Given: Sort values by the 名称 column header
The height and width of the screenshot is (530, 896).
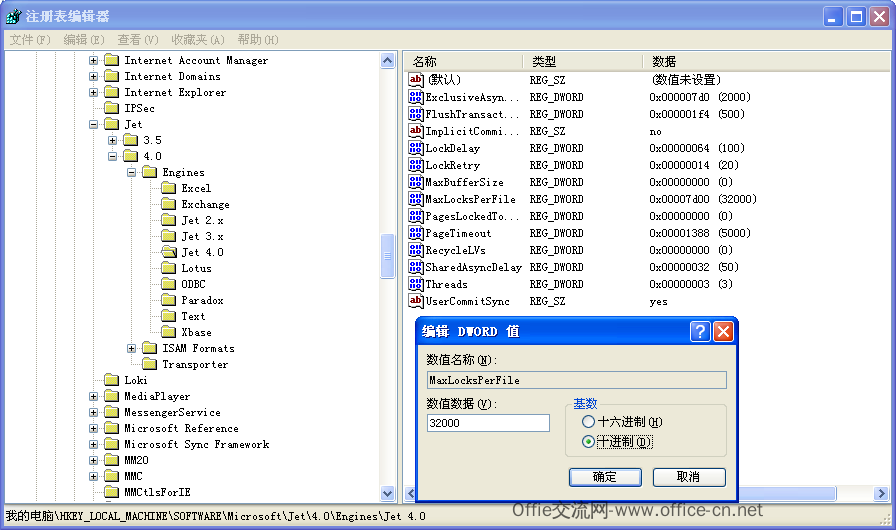Looking at the screenshot, I should [x=463, y=61].
